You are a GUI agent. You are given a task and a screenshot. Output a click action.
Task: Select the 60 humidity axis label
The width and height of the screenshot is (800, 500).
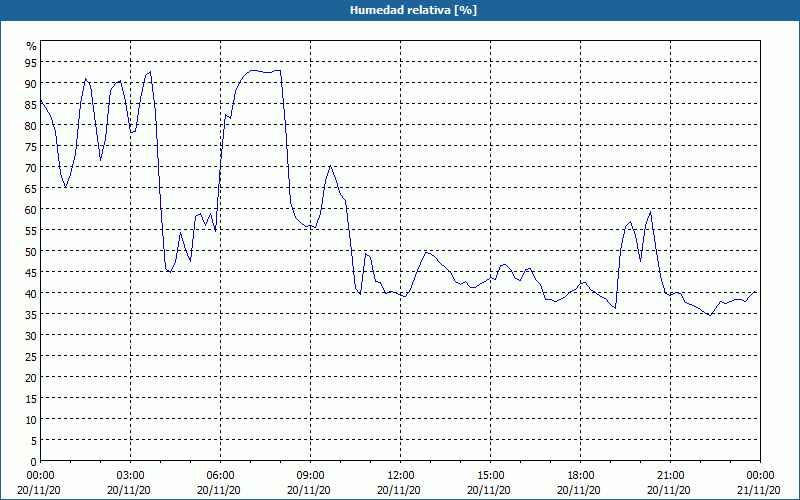(x=31, y=209)
